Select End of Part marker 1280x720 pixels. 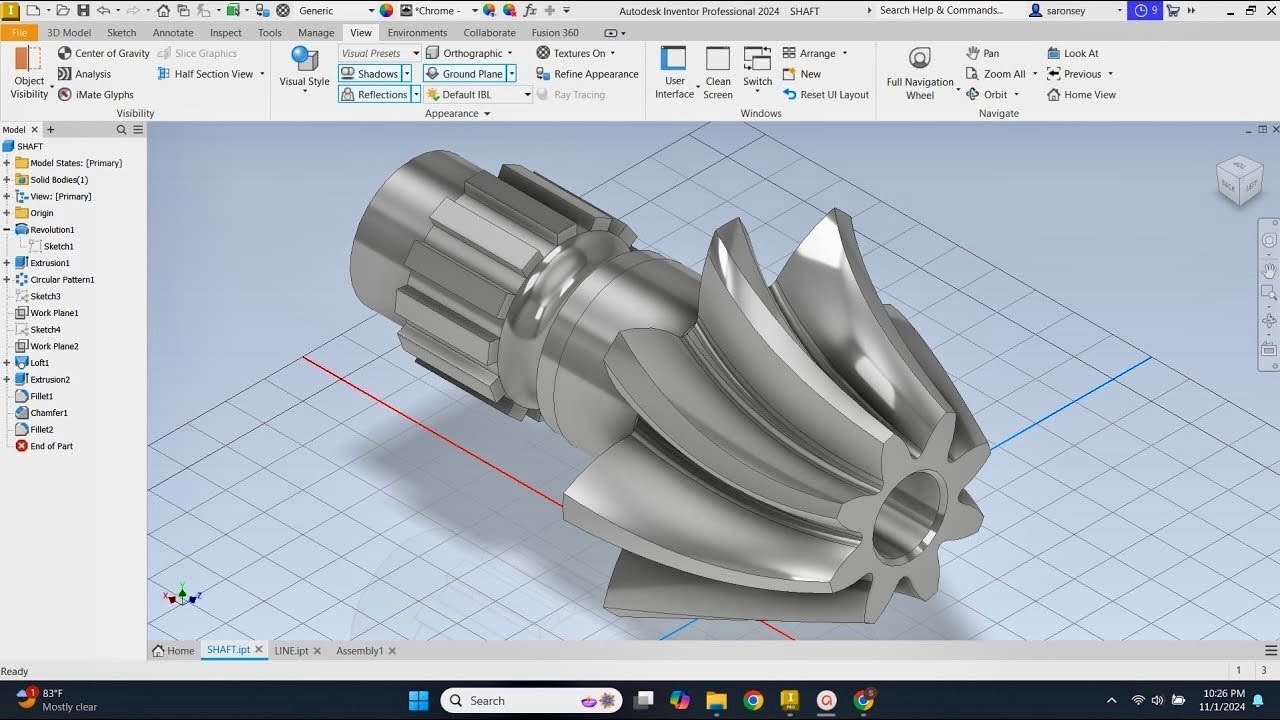click(x=51, y=446)
